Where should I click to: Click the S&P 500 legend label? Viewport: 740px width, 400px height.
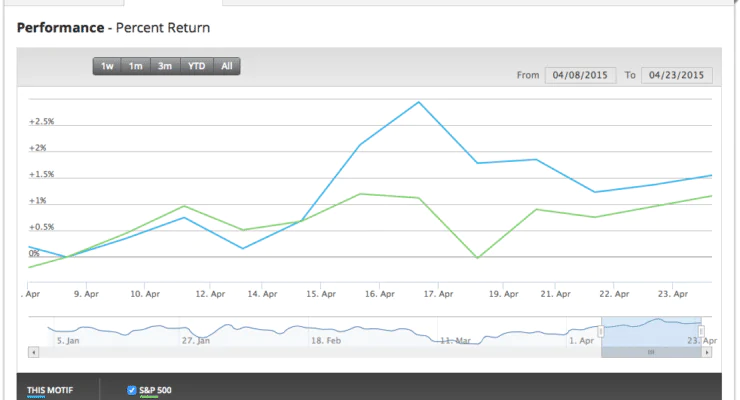(x=155, y=390)
